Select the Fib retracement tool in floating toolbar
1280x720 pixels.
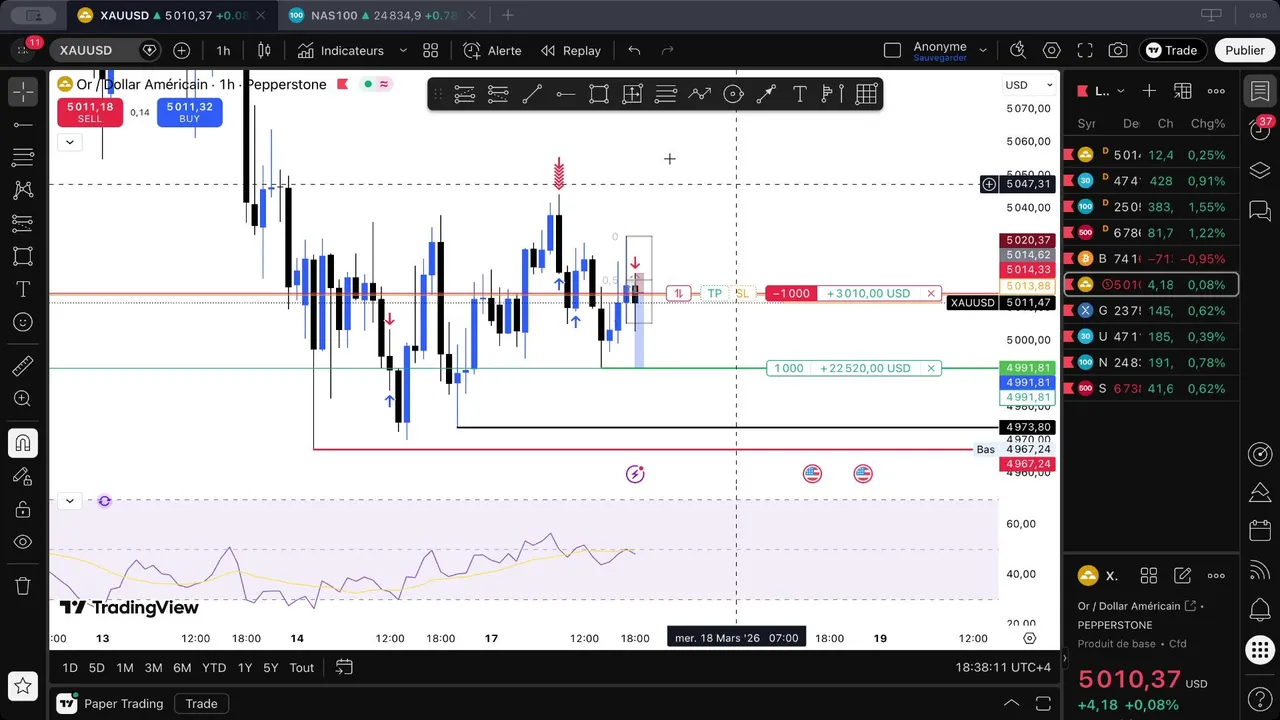666,94
